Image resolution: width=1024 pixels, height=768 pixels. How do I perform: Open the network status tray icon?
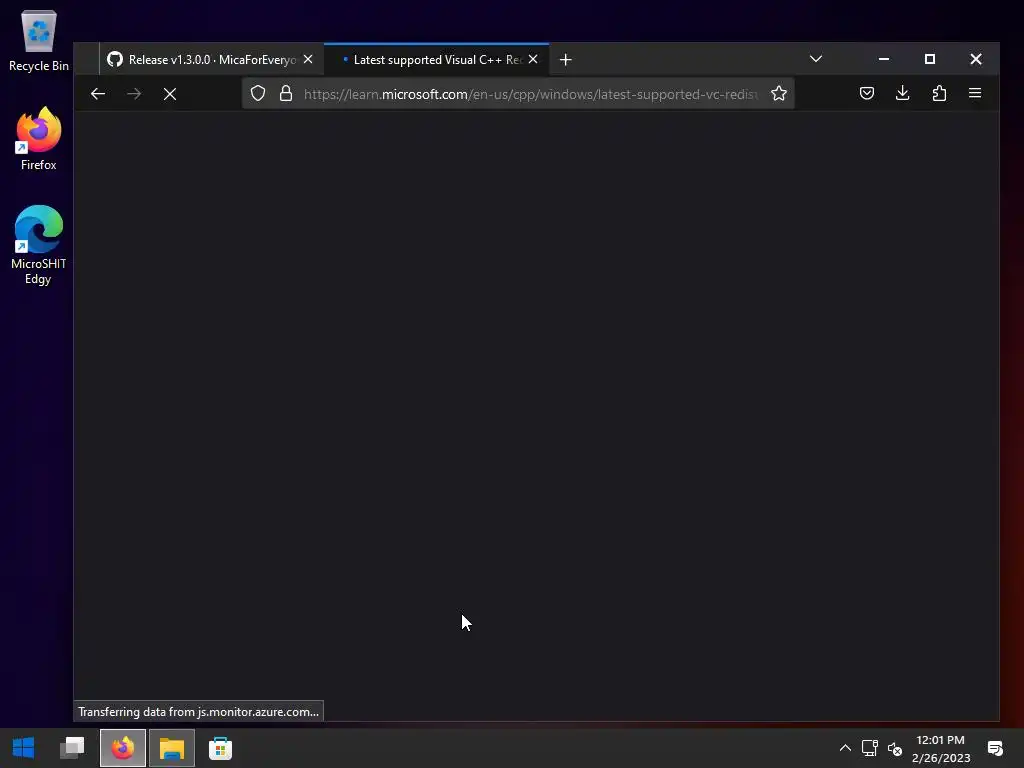(869, 748)
